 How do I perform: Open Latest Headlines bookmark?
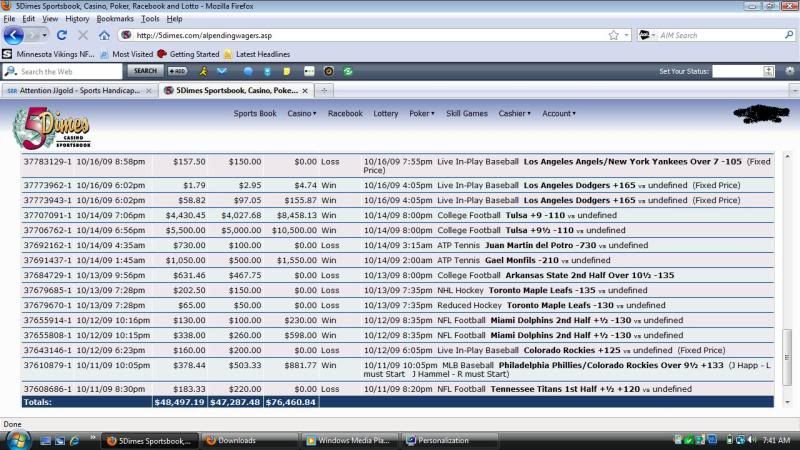(257, 54)
